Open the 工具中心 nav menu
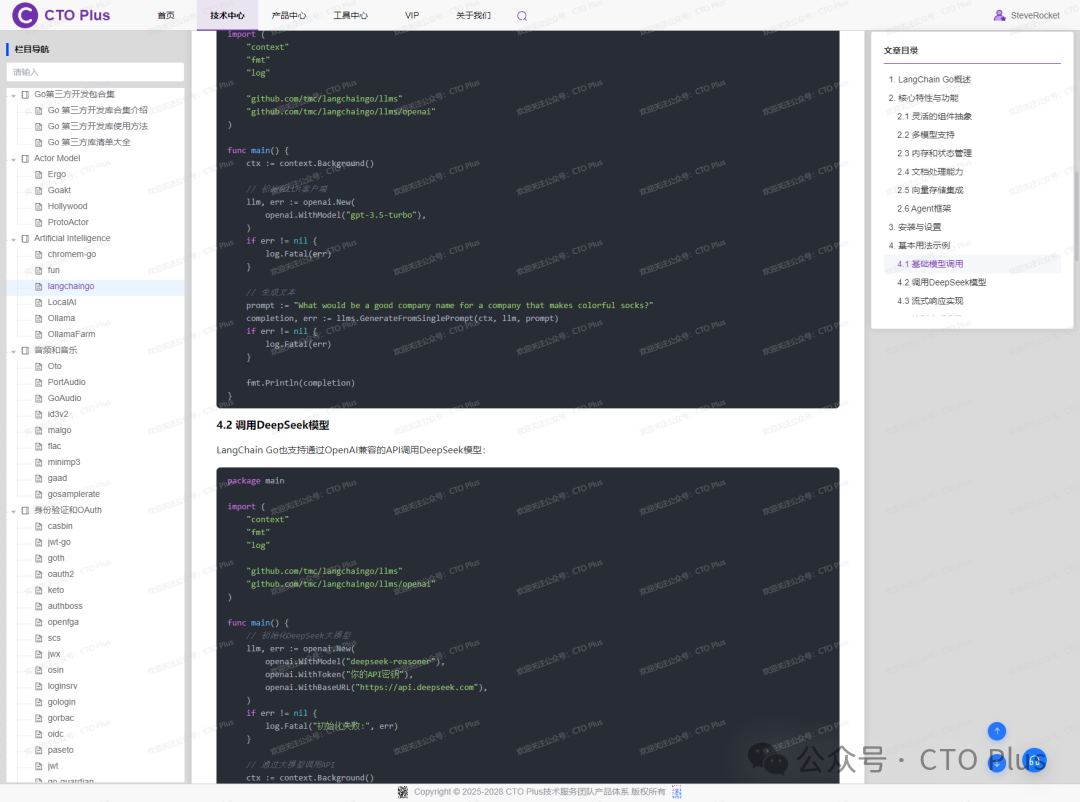The height and width of the screenshot is (802, 1080). tap(351, 15)
